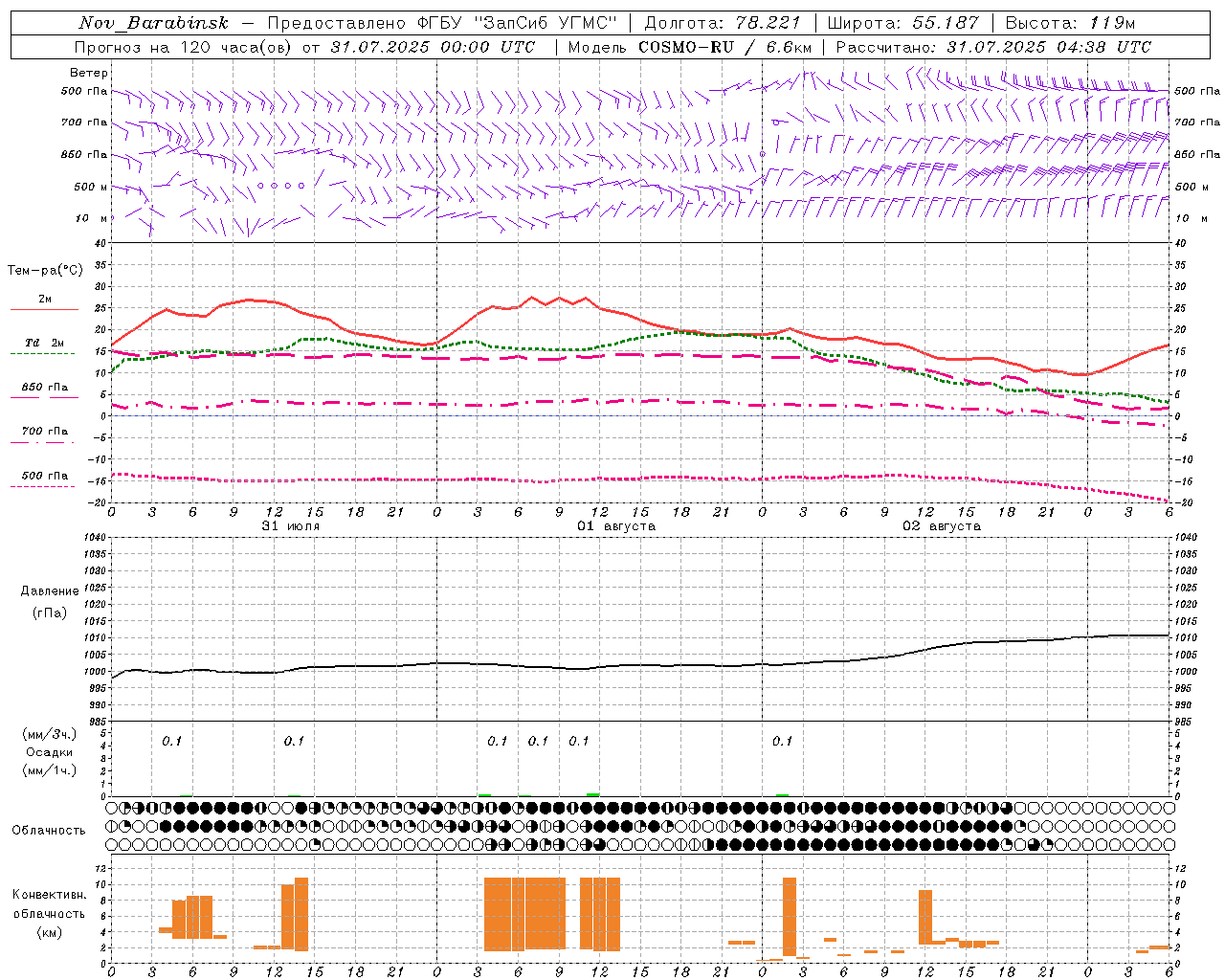Click the Давление pressure panel label

coord(50,591)
